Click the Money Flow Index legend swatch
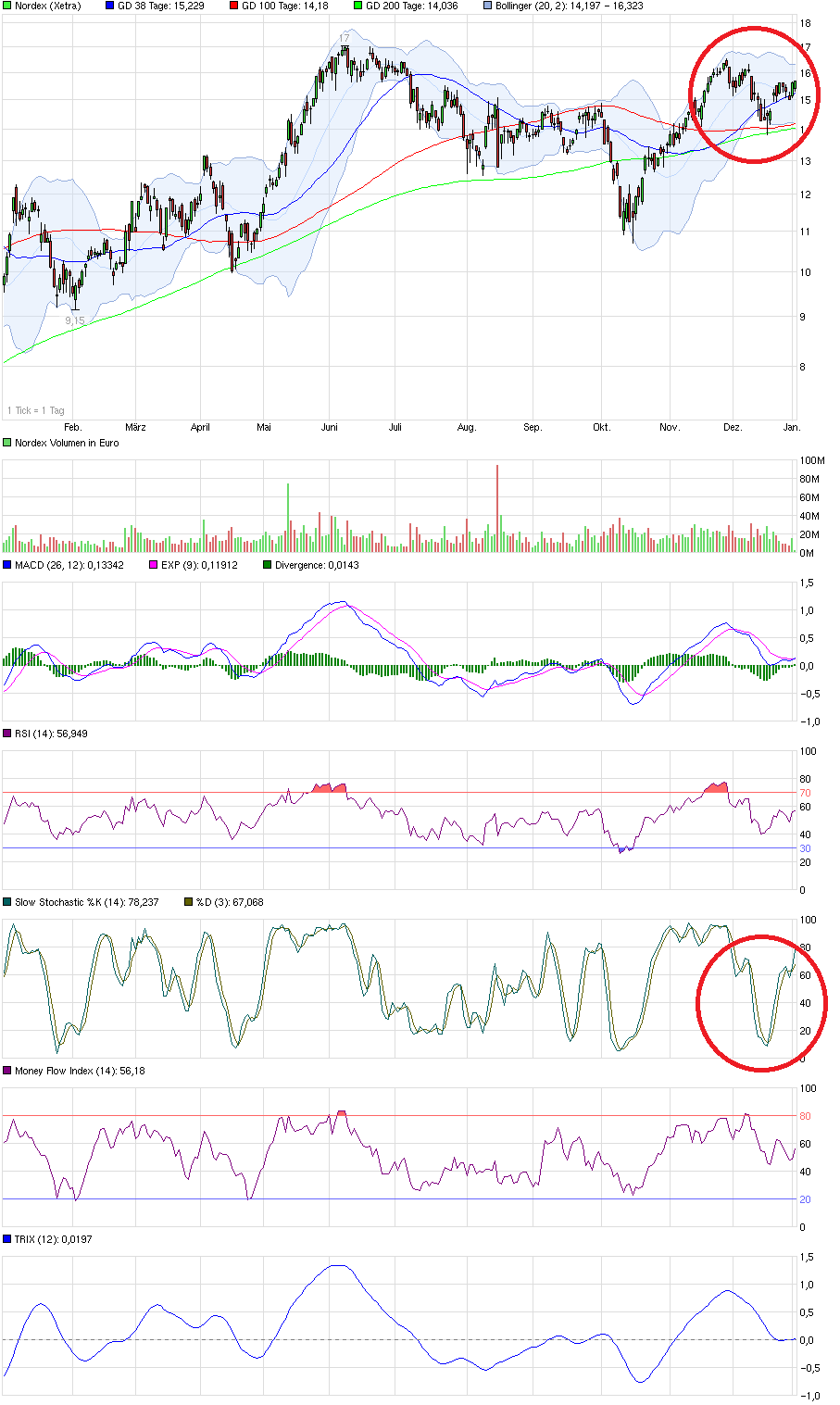 7,1071
